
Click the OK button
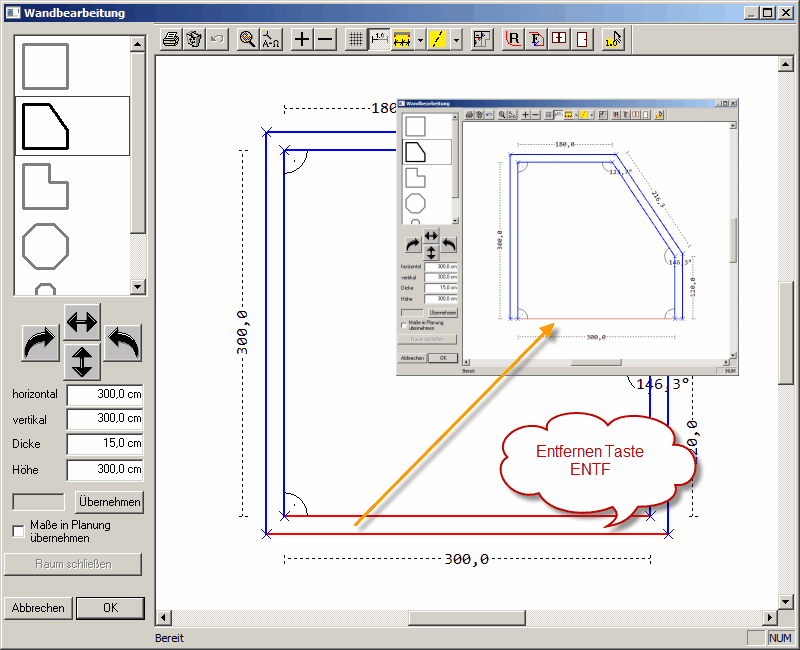click(110, 608)
